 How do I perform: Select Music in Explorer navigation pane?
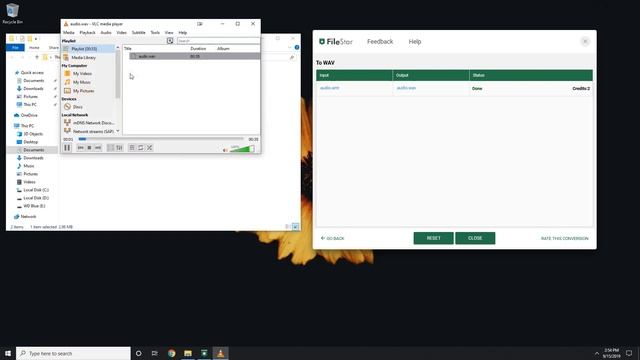[29, 166]
